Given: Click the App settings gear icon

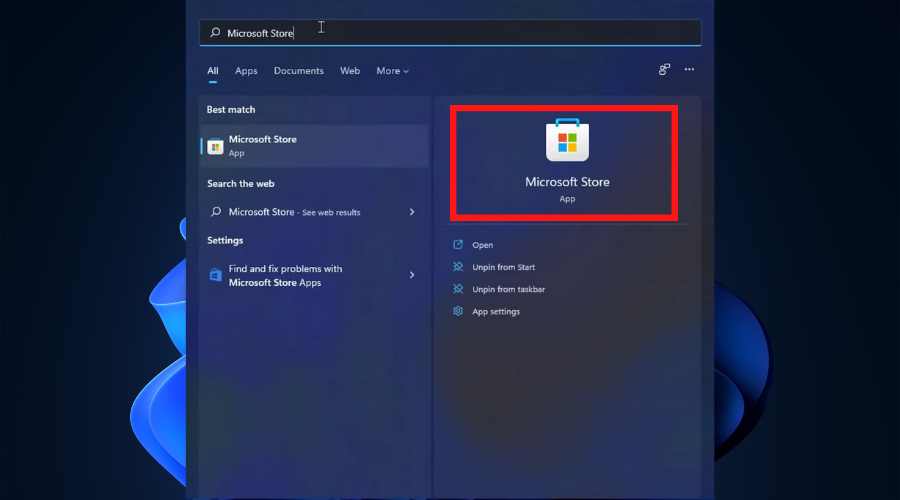Looking at the screenshot, I should pos(458,311).
